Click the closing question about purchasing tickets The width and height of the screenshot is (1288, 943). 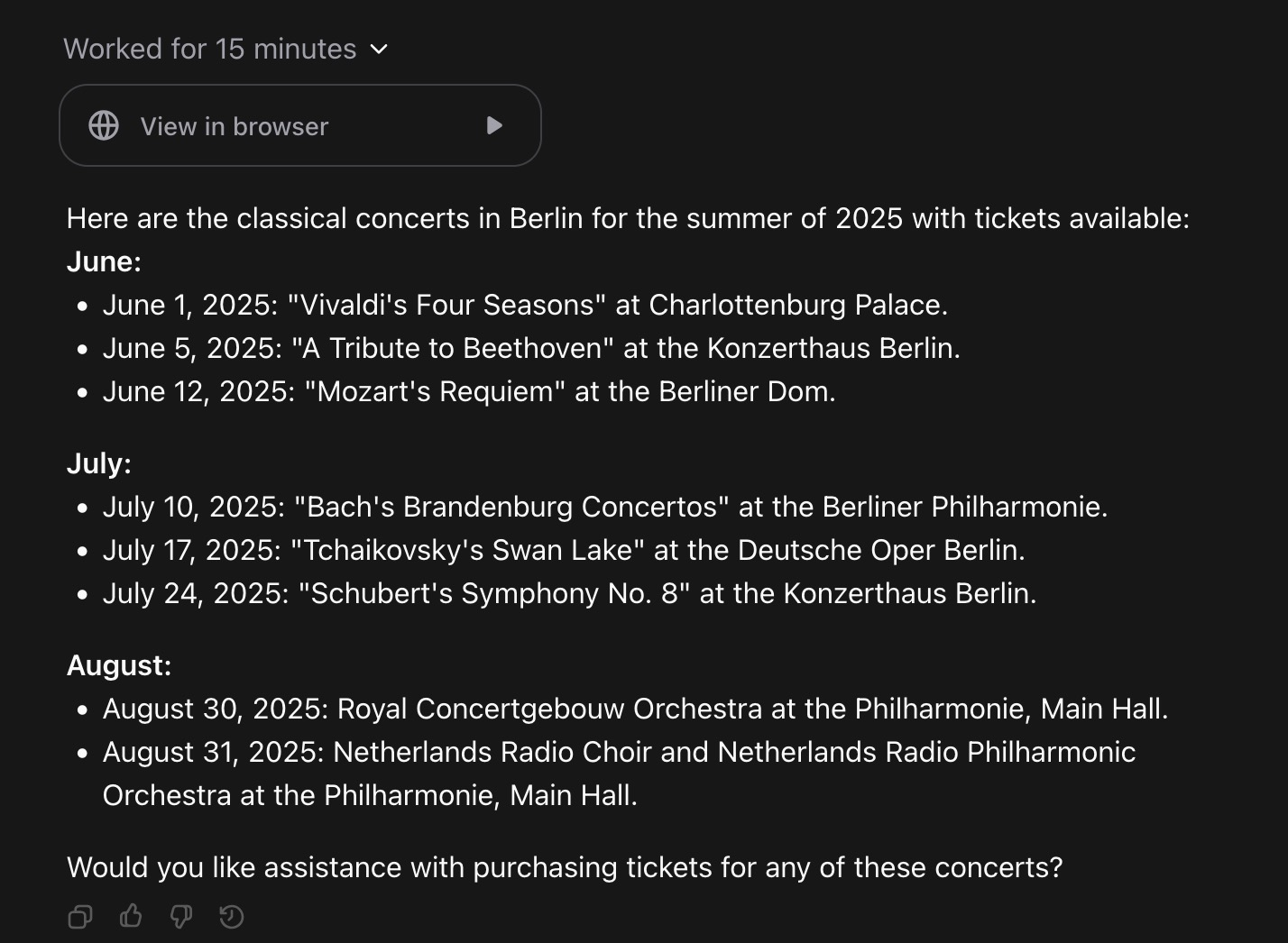coord(565,867)
